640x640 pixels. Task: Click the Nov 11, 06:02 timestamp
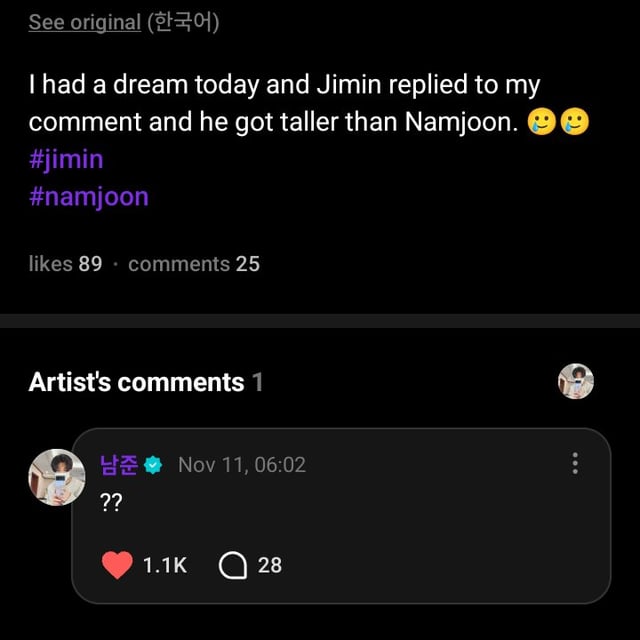[242, 465]
